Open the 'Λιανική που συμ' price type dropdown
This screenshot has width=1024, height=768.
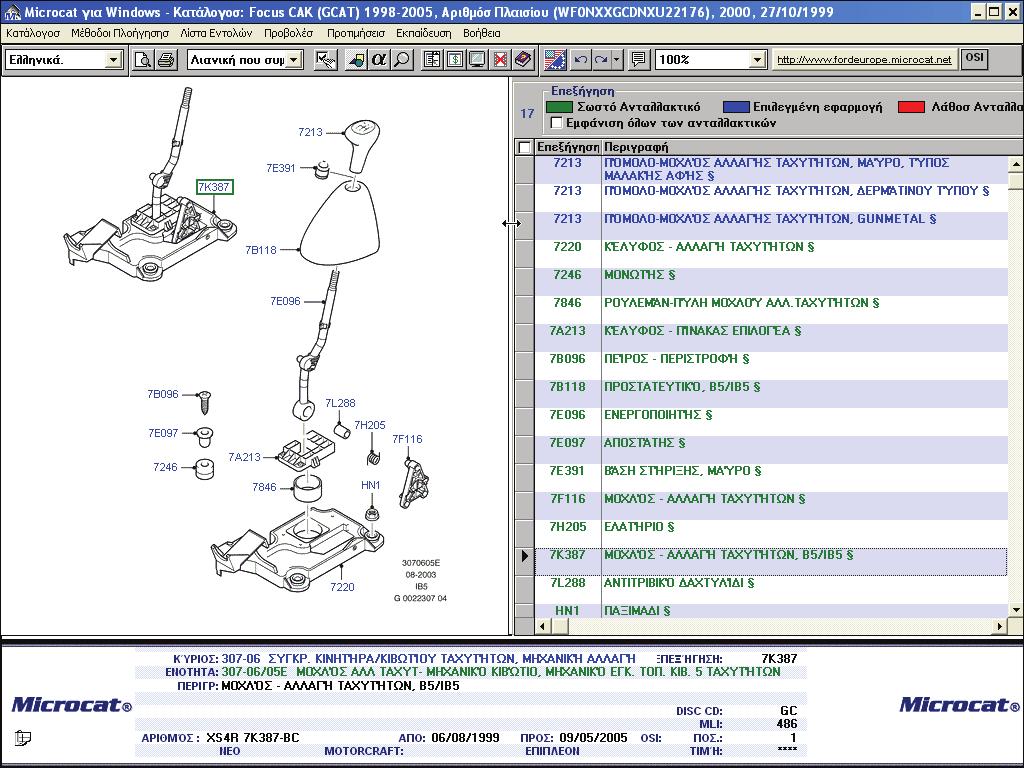(294, 60)
